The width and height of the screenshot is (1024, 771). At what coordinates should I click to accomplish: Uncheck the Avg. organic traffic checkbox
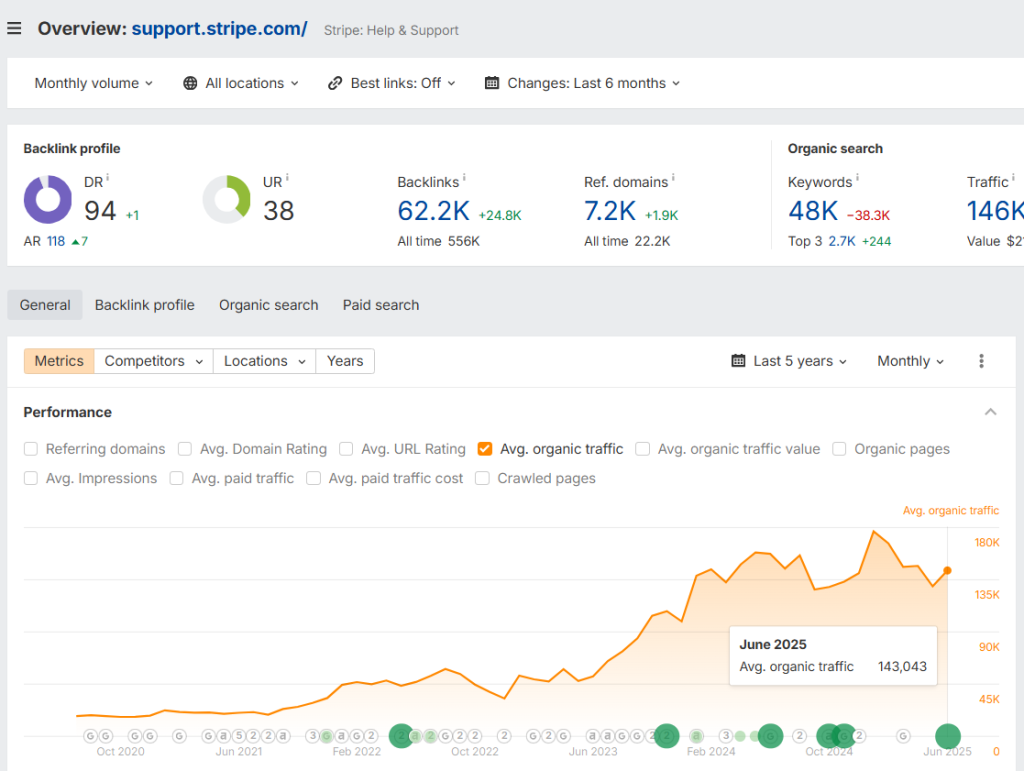[x=485, y=449]
